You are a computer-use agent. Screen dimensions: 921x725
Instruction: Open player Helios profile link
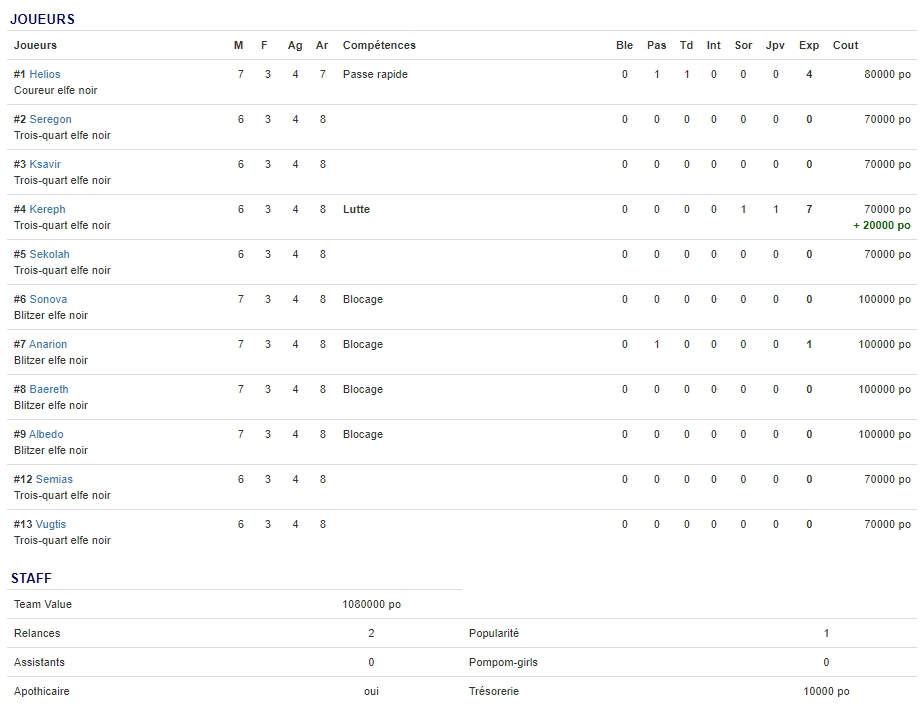pyautogui.click(x=45, y=74)
